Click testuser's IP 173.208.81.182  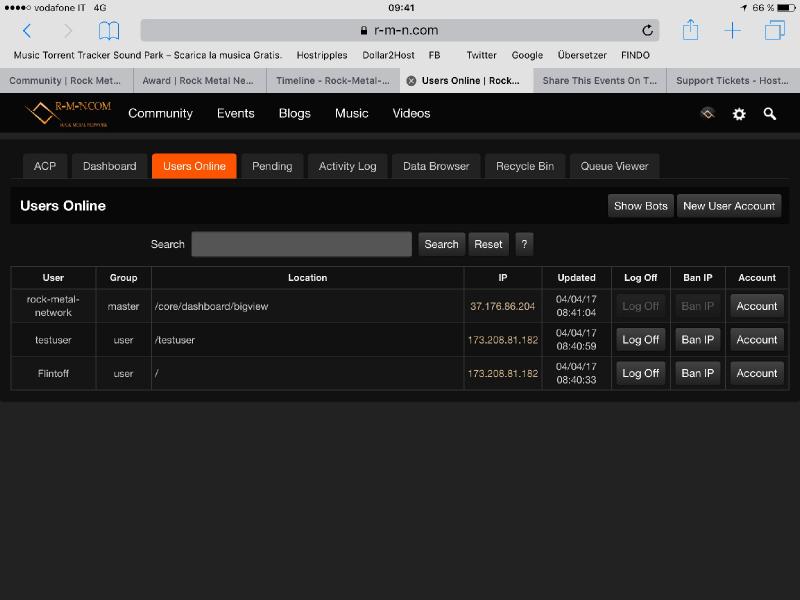pos(503,340)
